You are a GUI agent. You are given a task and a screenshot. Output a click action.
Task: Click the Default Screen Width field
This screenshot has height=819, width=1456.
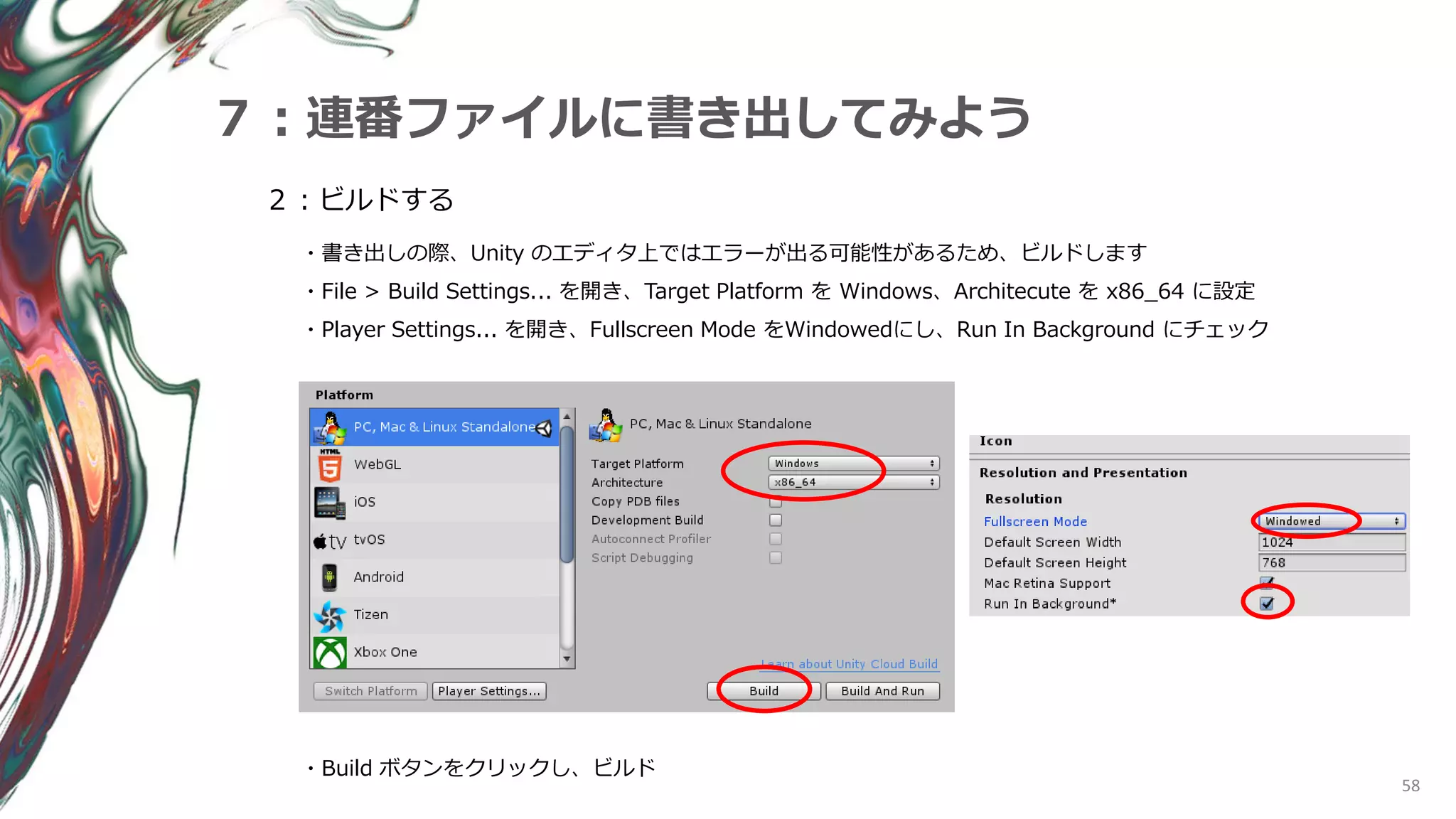coord(1332,542)
